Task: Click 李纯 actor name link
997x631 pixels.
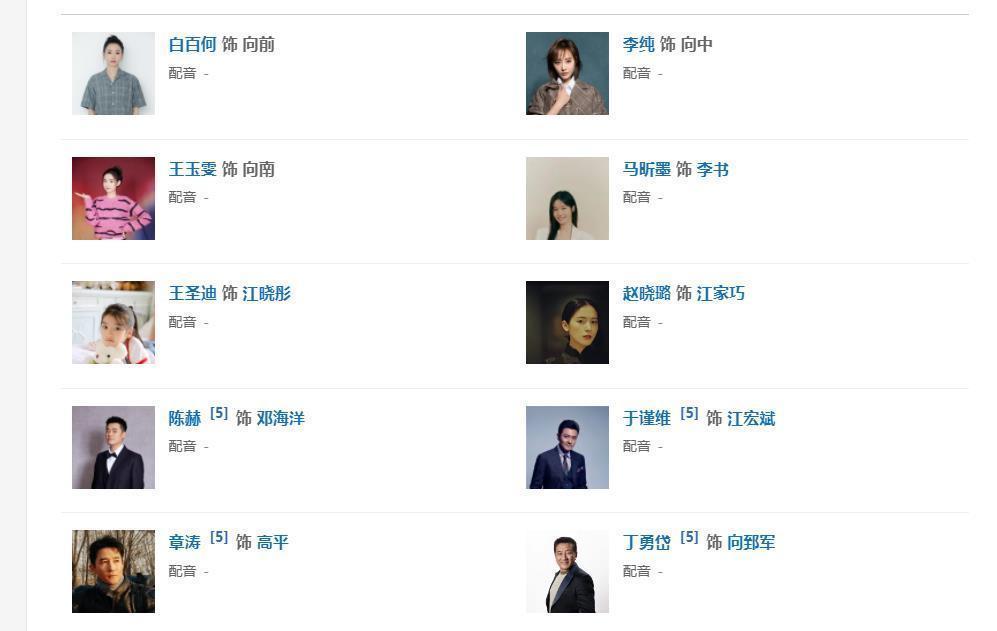Action: point(638,45)
